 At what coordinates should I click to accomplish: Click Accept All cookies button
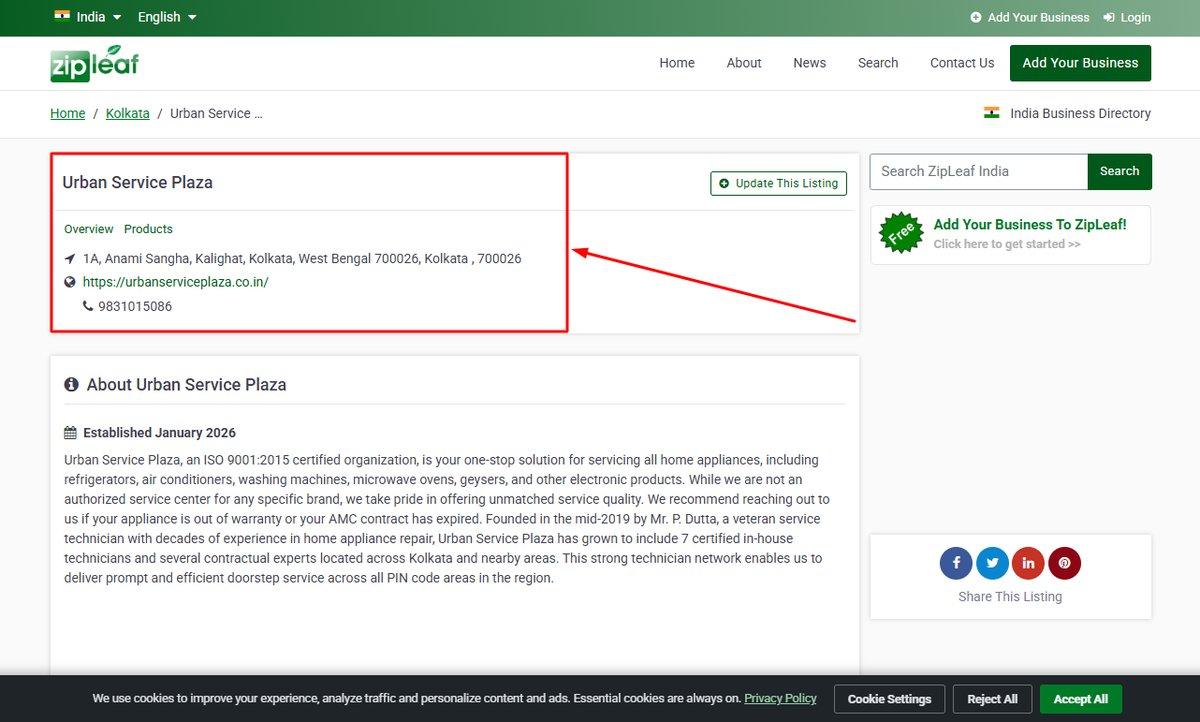1081,699
